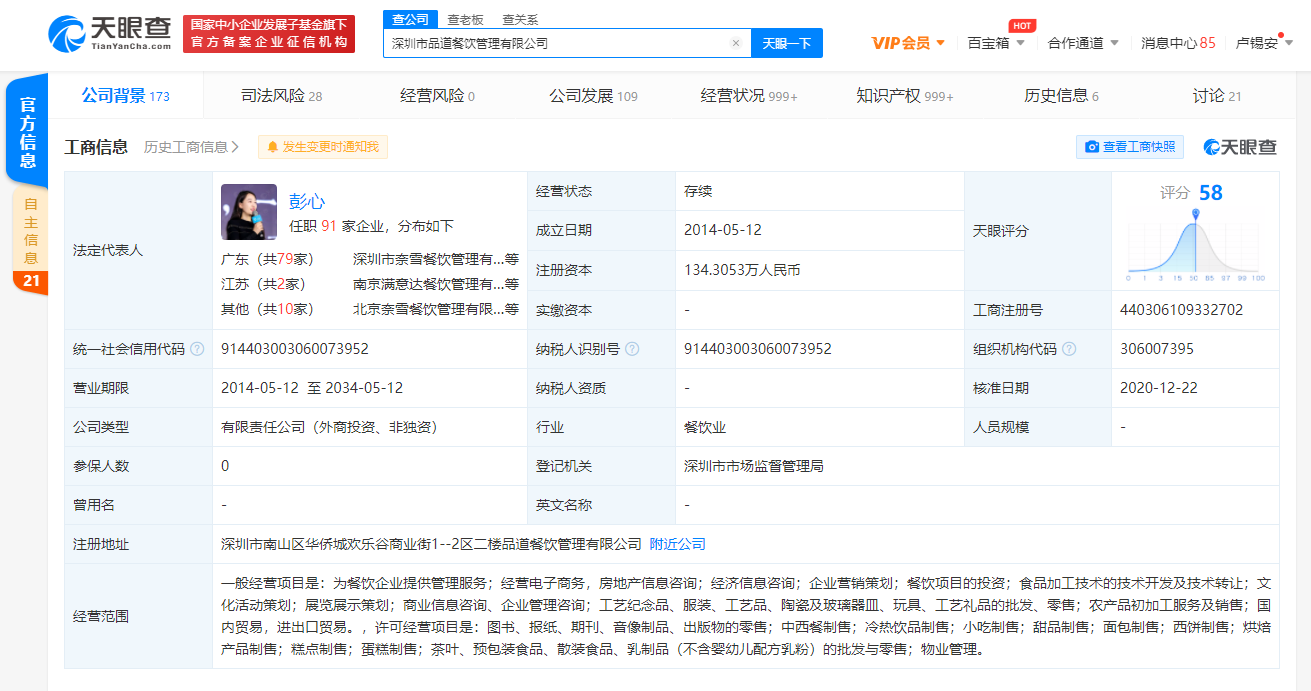Click the 附近公司 link
This screenshot has height=691, width=1311.
[x=677, y=544]
